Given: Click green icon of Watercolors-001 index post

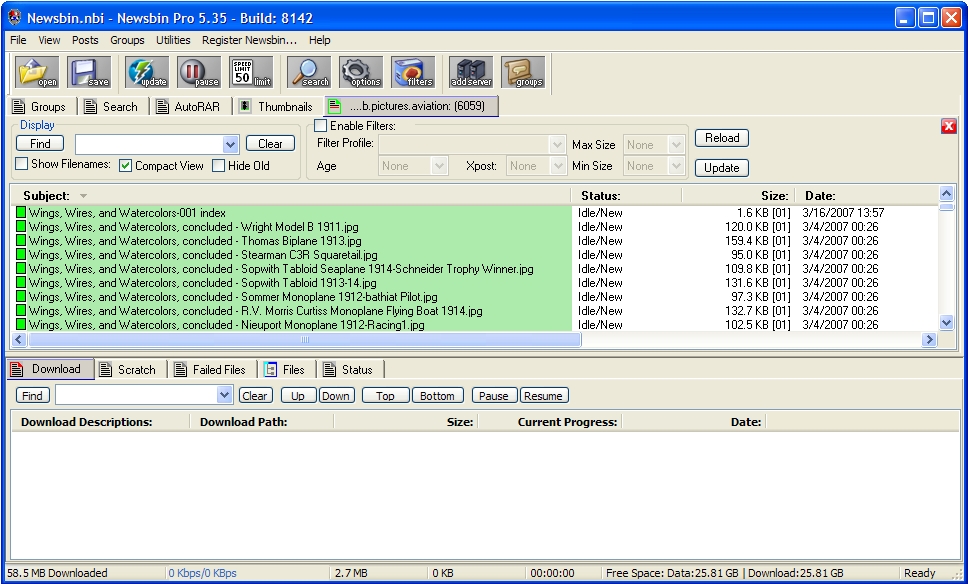Looking at the screenshot, I should coord(21,212).
